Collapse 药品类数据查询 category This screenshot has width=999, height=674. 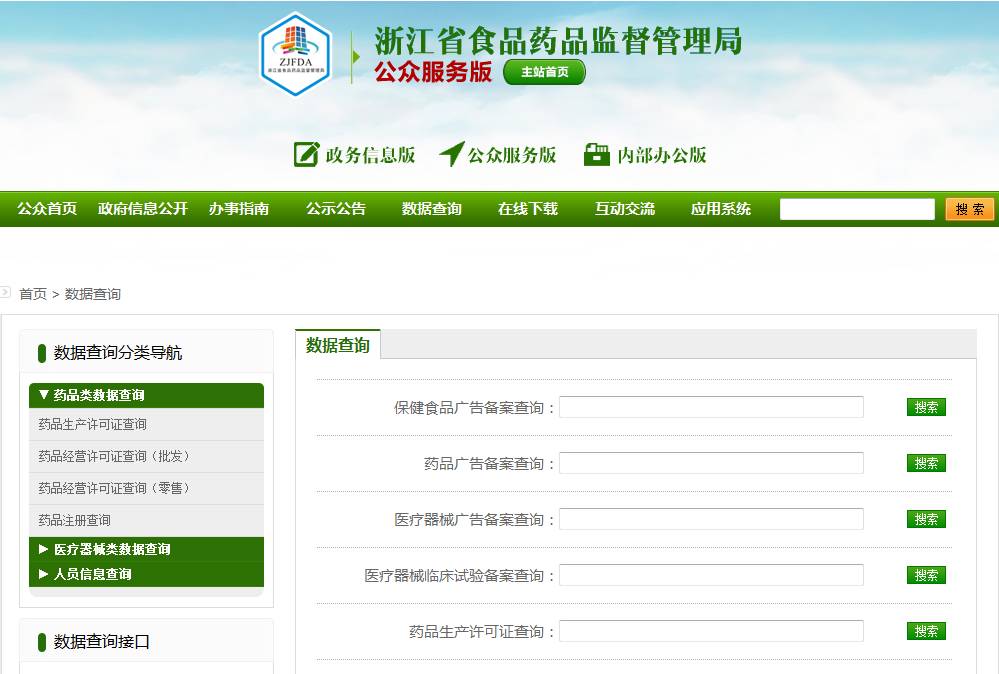(x=147, y=395)
